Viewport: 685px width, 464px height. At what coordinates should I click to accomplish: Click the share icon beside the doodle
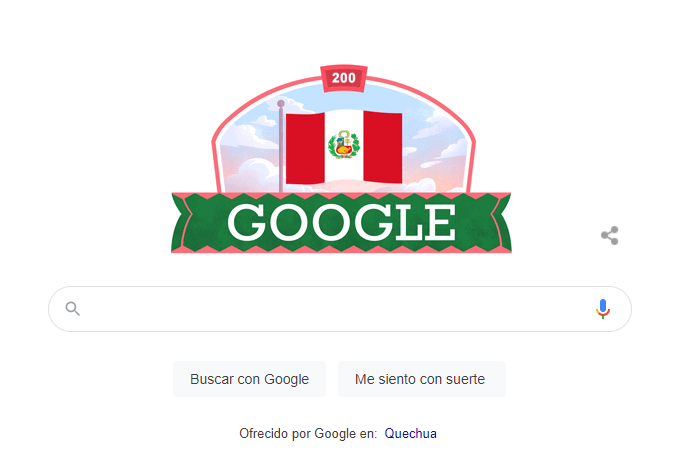coord(609,235)
